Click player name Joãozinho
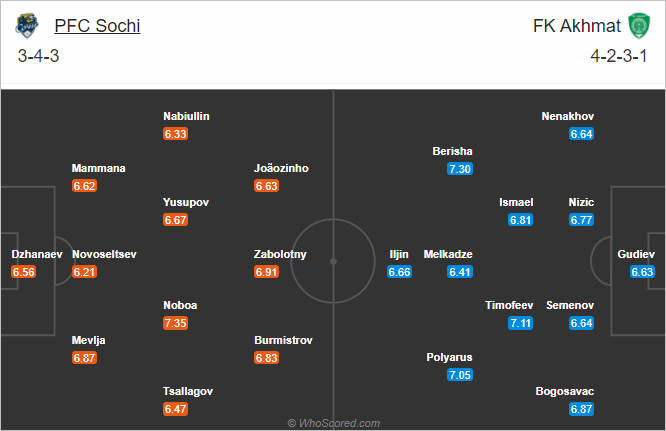 (281, 169)
